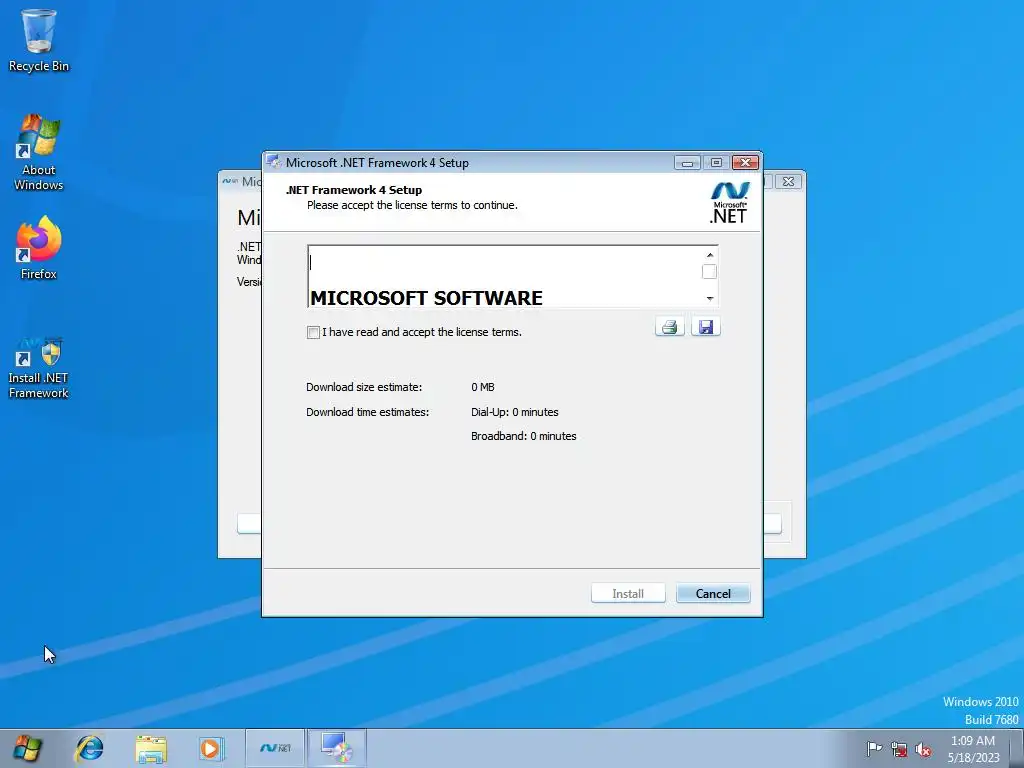Close the .NET Framework 4 Setup window
This screenshot has width=1024, height=768.
tap(745, 163)
